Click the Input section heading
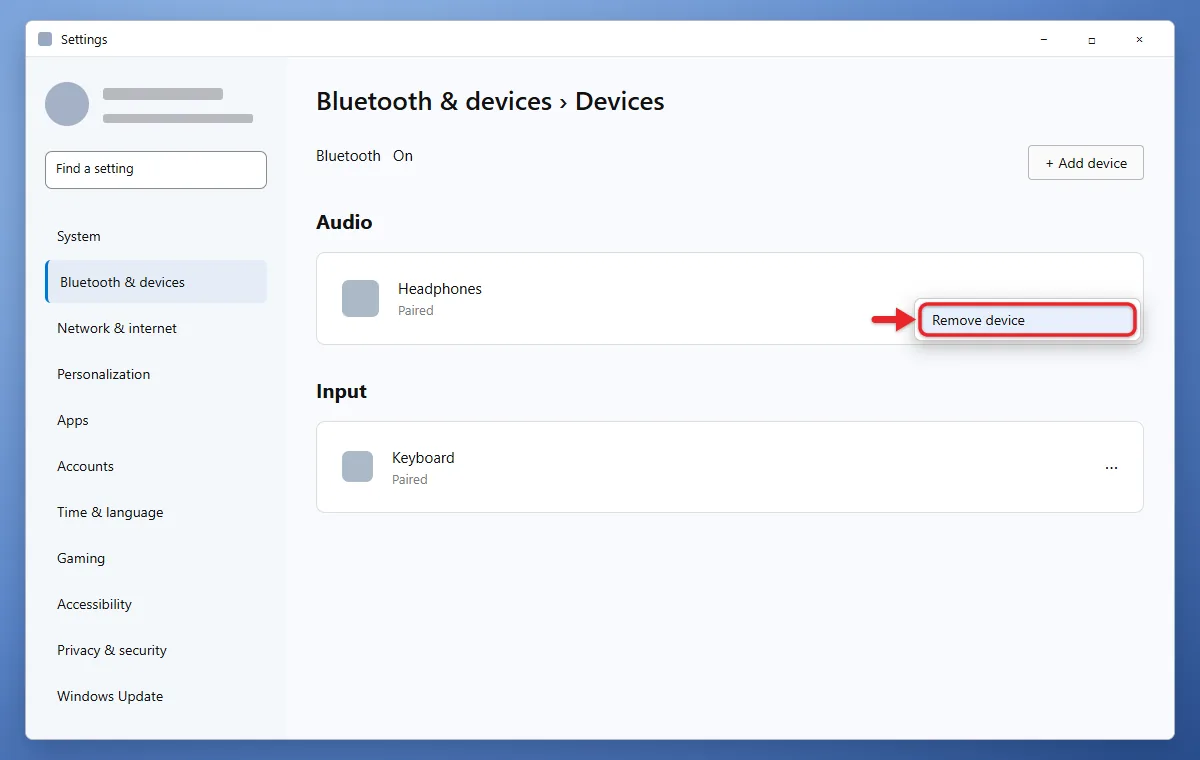Image resolution: width=1200 pixels, height=760 pixels. (x=342, y=391)
